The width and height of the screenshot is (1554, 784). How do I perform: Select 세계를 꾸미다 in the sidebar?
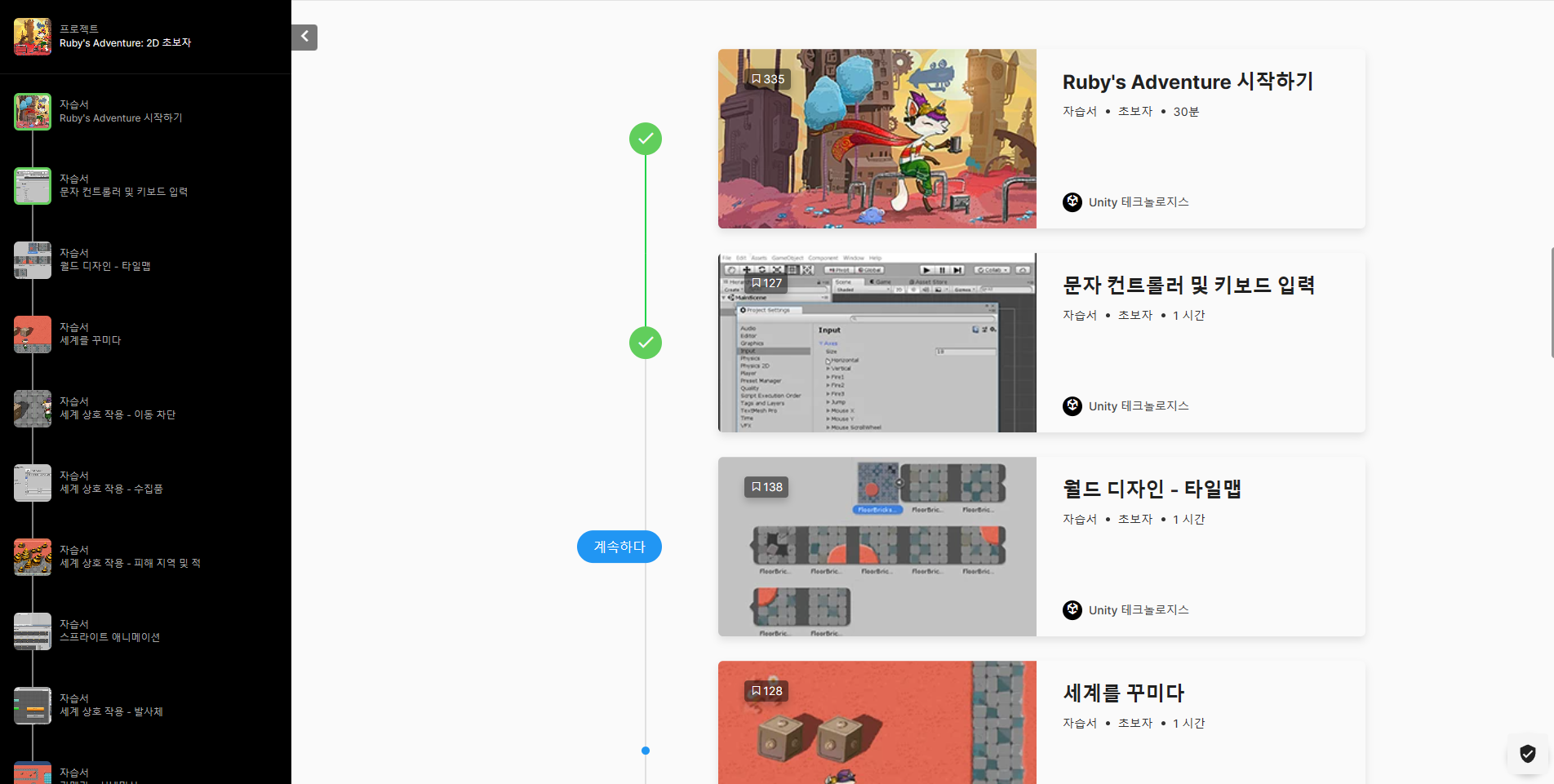(x=90, y=340)
